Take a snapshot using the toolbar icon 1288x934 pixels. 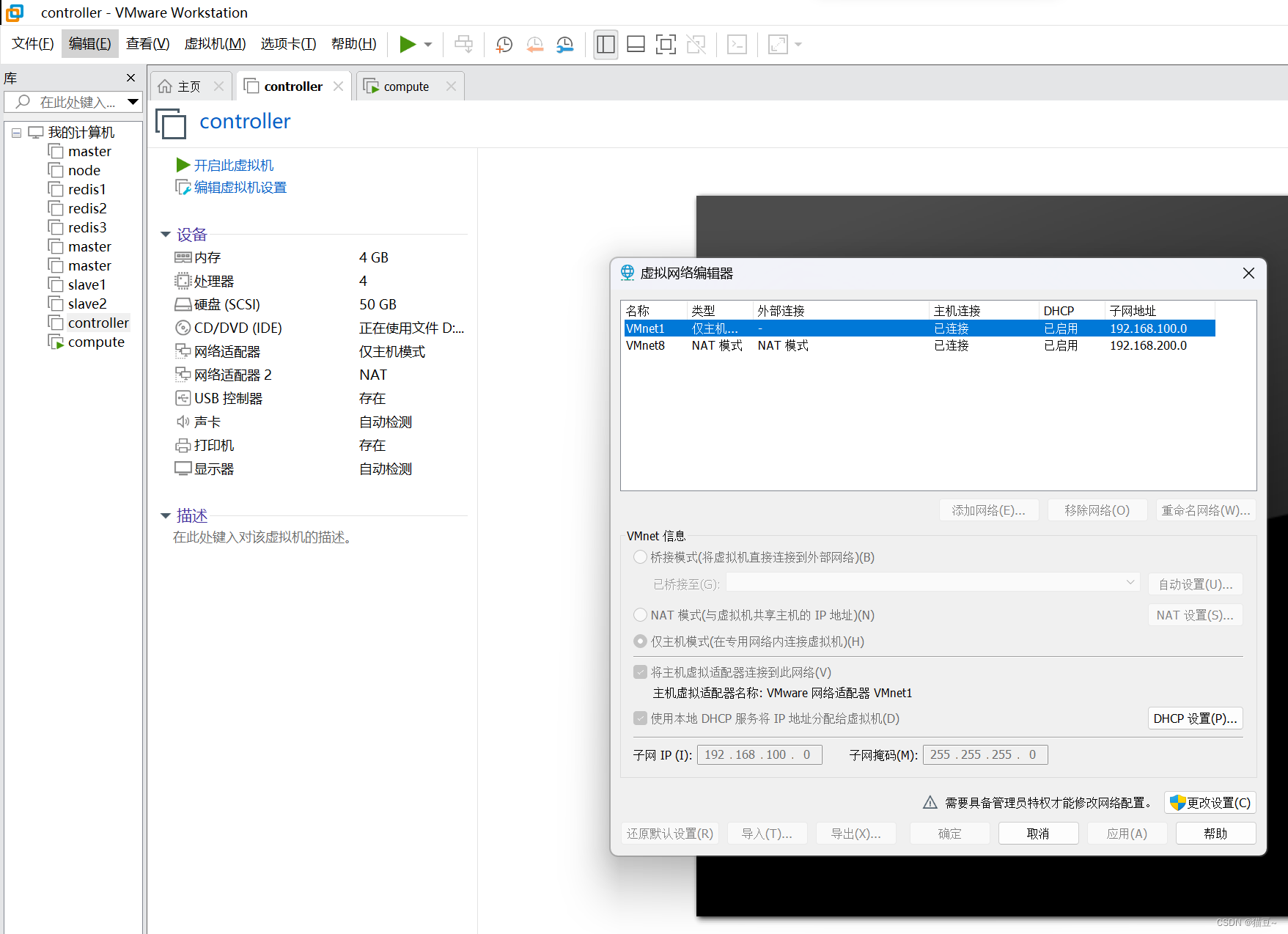pyautogui.click(x=503, y=45)
